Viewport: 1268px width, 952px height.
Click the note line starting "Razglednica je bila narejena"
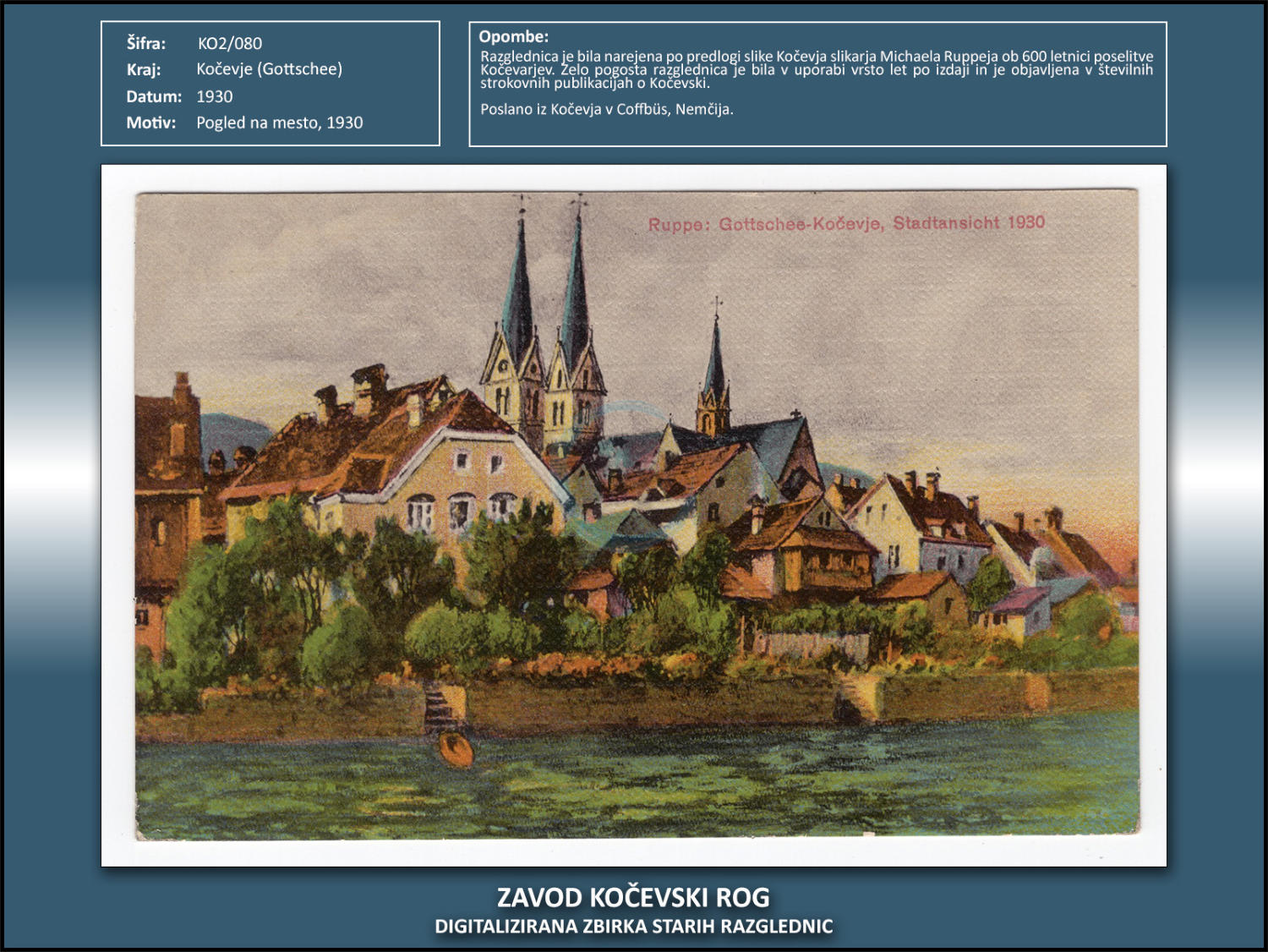coord(817,57)
